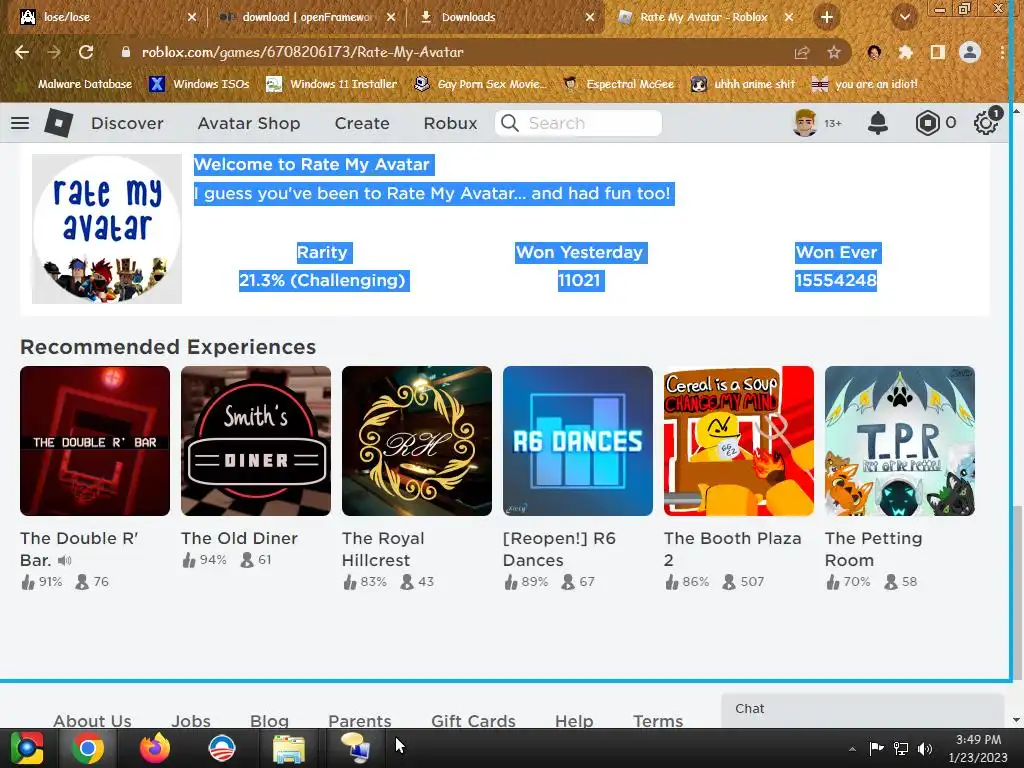Click the Rate My Avatar badge image
1024x768 pixels.
tap(107, 229)
